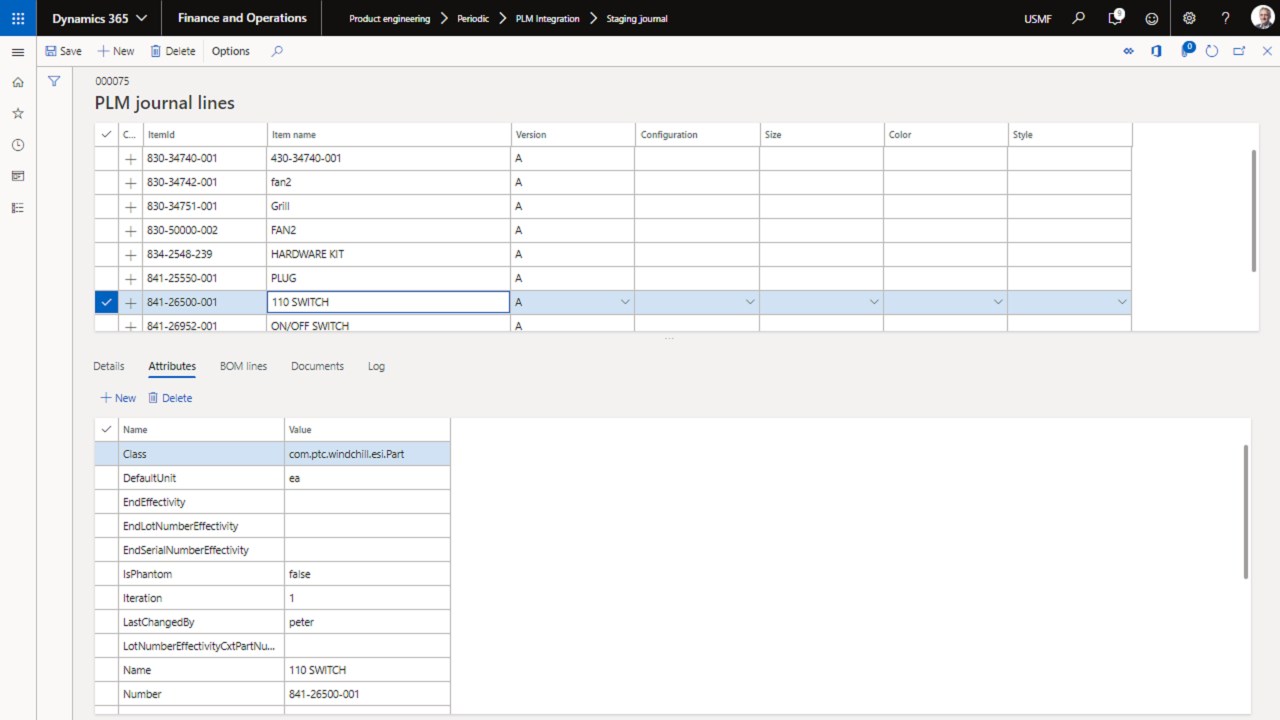The height and width of the screenshot is (720, 1280).
Task: Open the form in a new window
Action: click(x=1239, y=51)
